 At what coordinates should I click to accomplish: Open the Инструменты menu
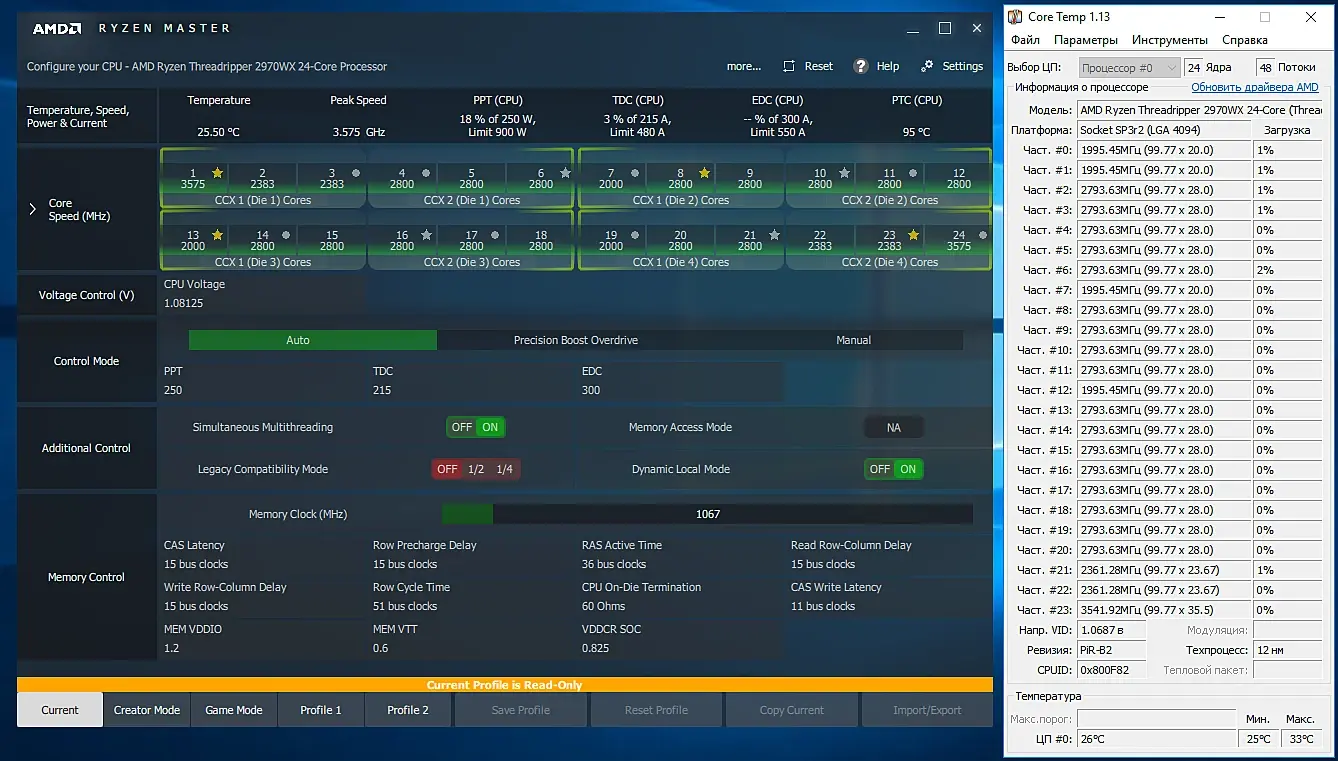click(x=1169, y=40)
